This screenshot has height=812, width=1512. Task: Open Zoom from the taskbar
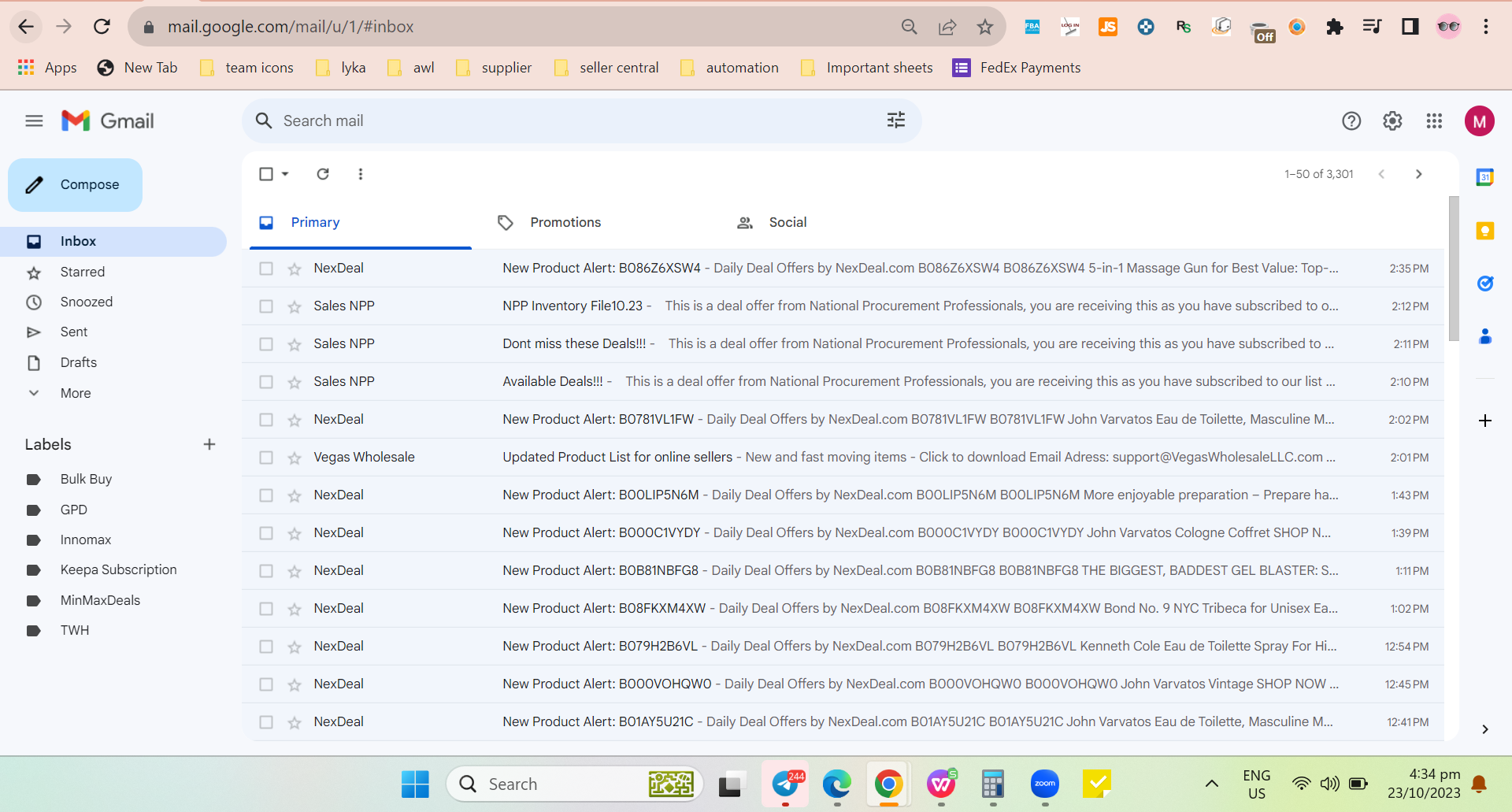pyautogui.click(x=1045, y=784)
